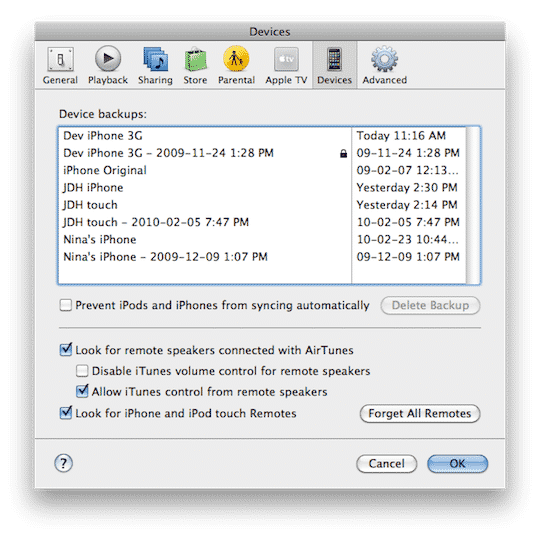This screenshot has height=536, width=540.
Task: Open help with the question mark button
Action: click(x=63, y=463)
